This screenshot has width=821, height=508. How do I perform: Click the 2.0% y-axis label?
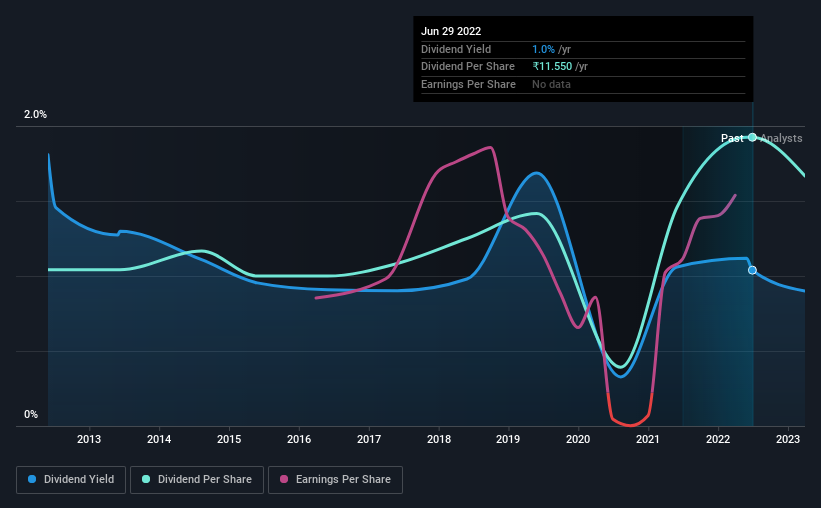(35, 114)
